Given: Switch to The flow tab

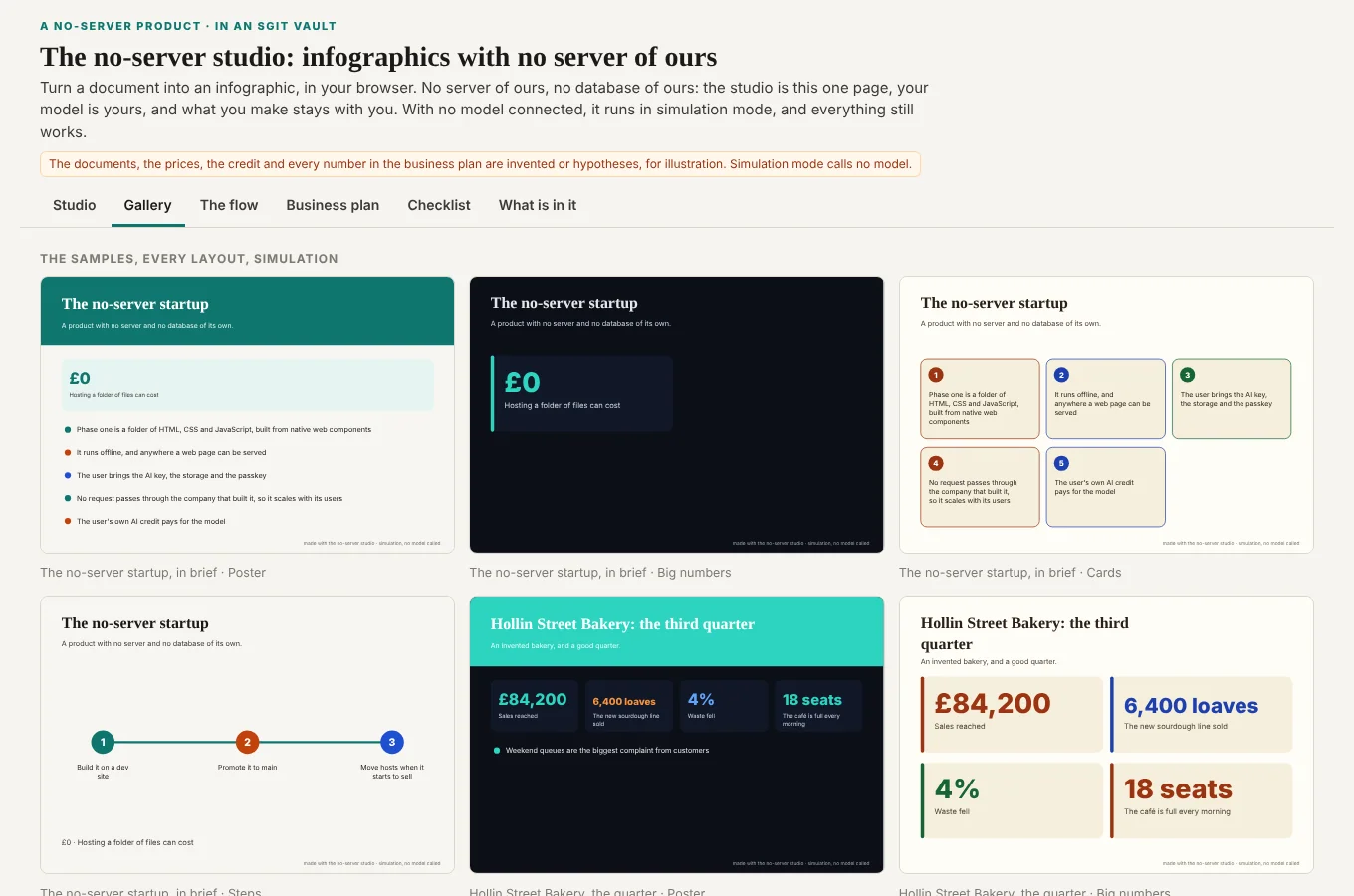Looking at the screenshot, I should point(229,205).
